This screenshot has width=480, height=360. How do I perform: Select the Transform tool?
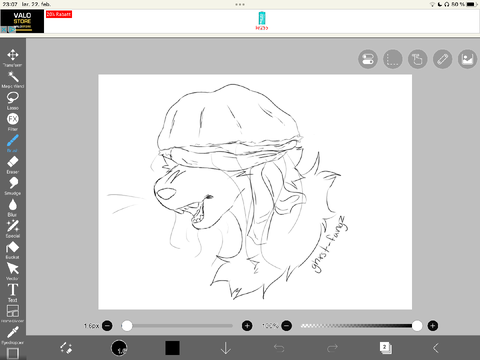13,58
